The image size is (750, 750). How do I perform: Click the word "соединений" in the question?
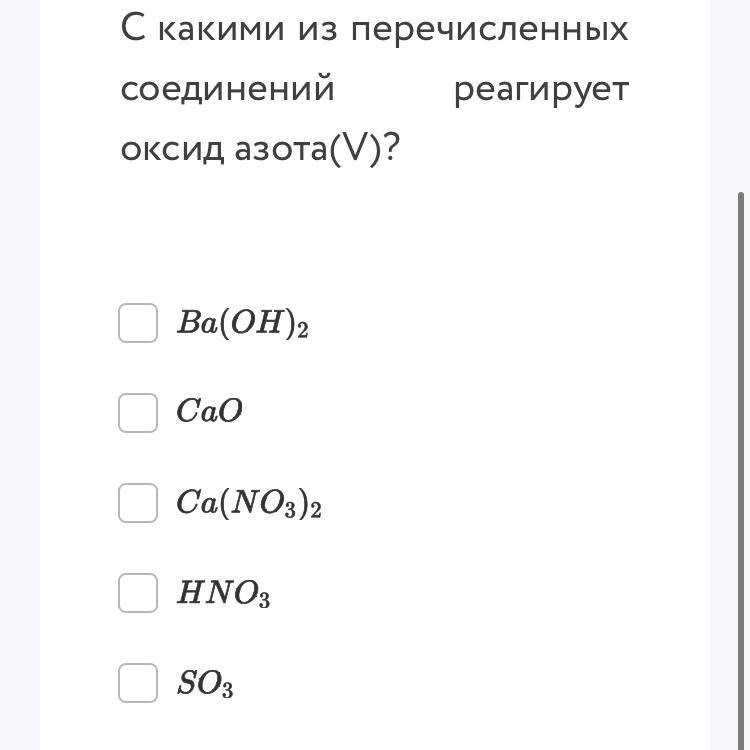(x=227, y=90)
